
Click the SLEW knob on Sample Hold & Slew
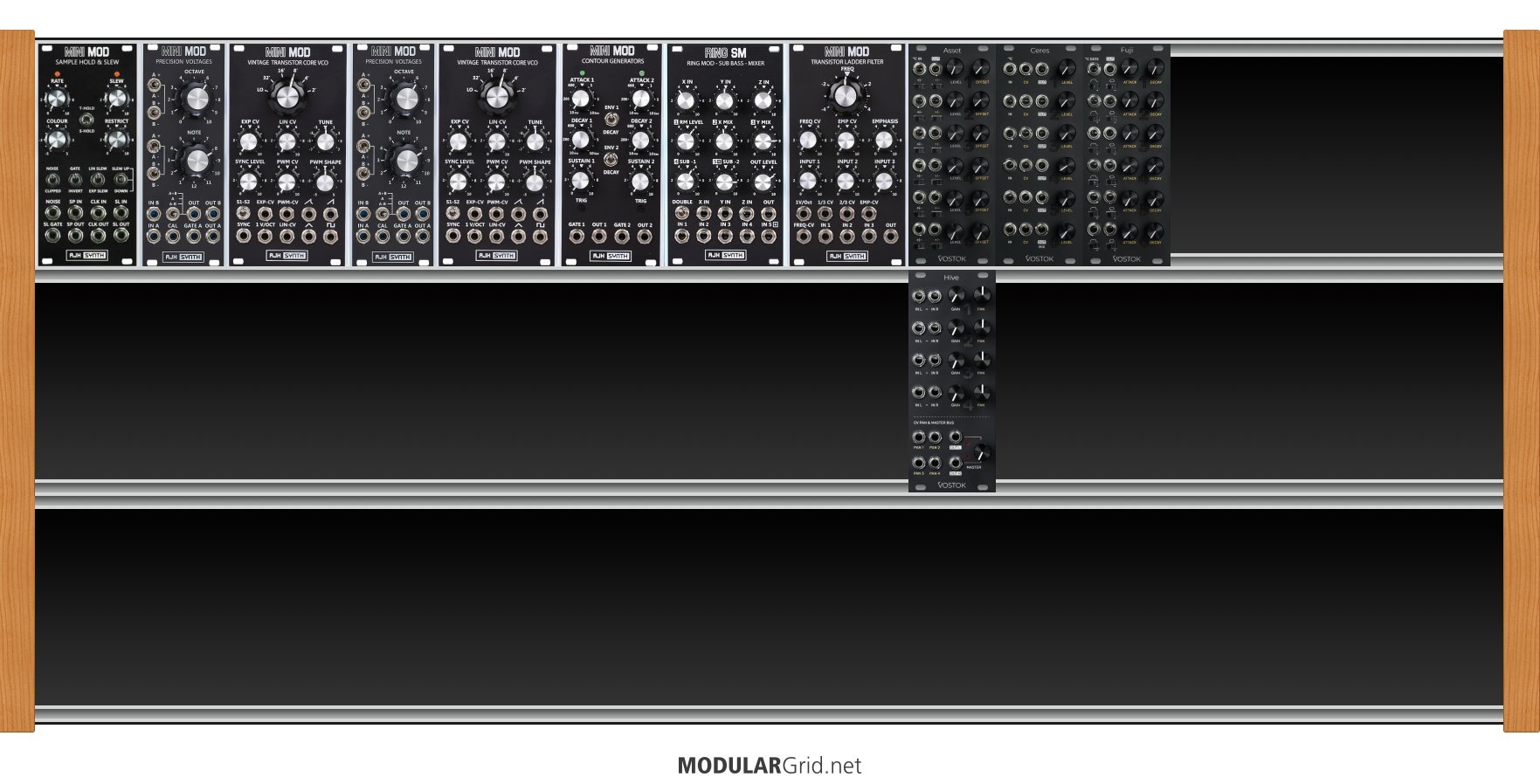pos(117,98)
